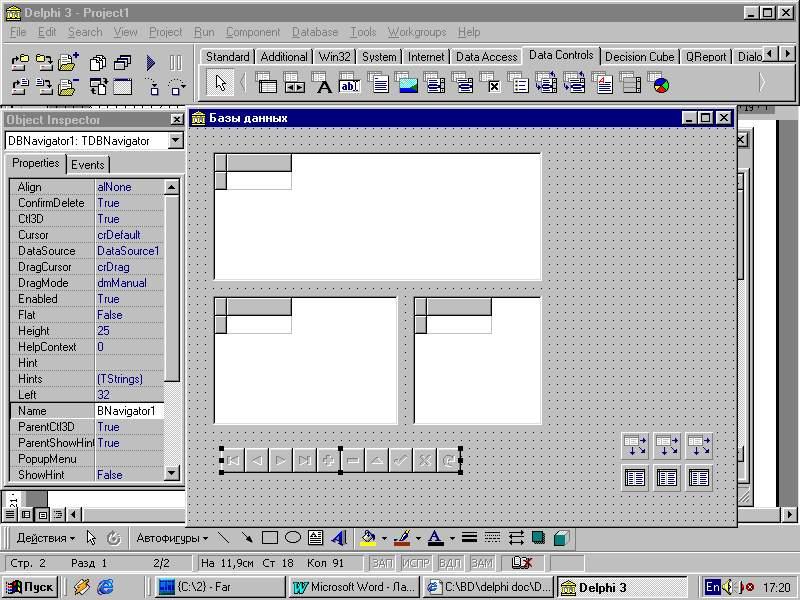Viewport: 800px width, 600px height.
Task: Open the Component menu
Action: pyautogui.click(x=253, y=32)
